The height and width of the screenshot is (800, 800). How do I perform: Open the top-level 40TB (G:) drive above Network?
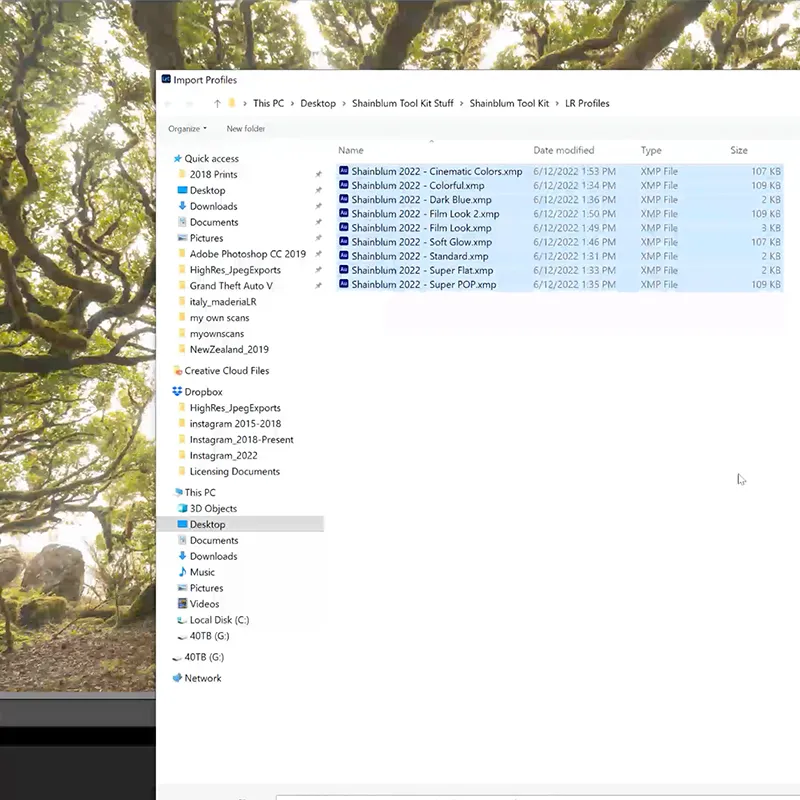point(204,657)
